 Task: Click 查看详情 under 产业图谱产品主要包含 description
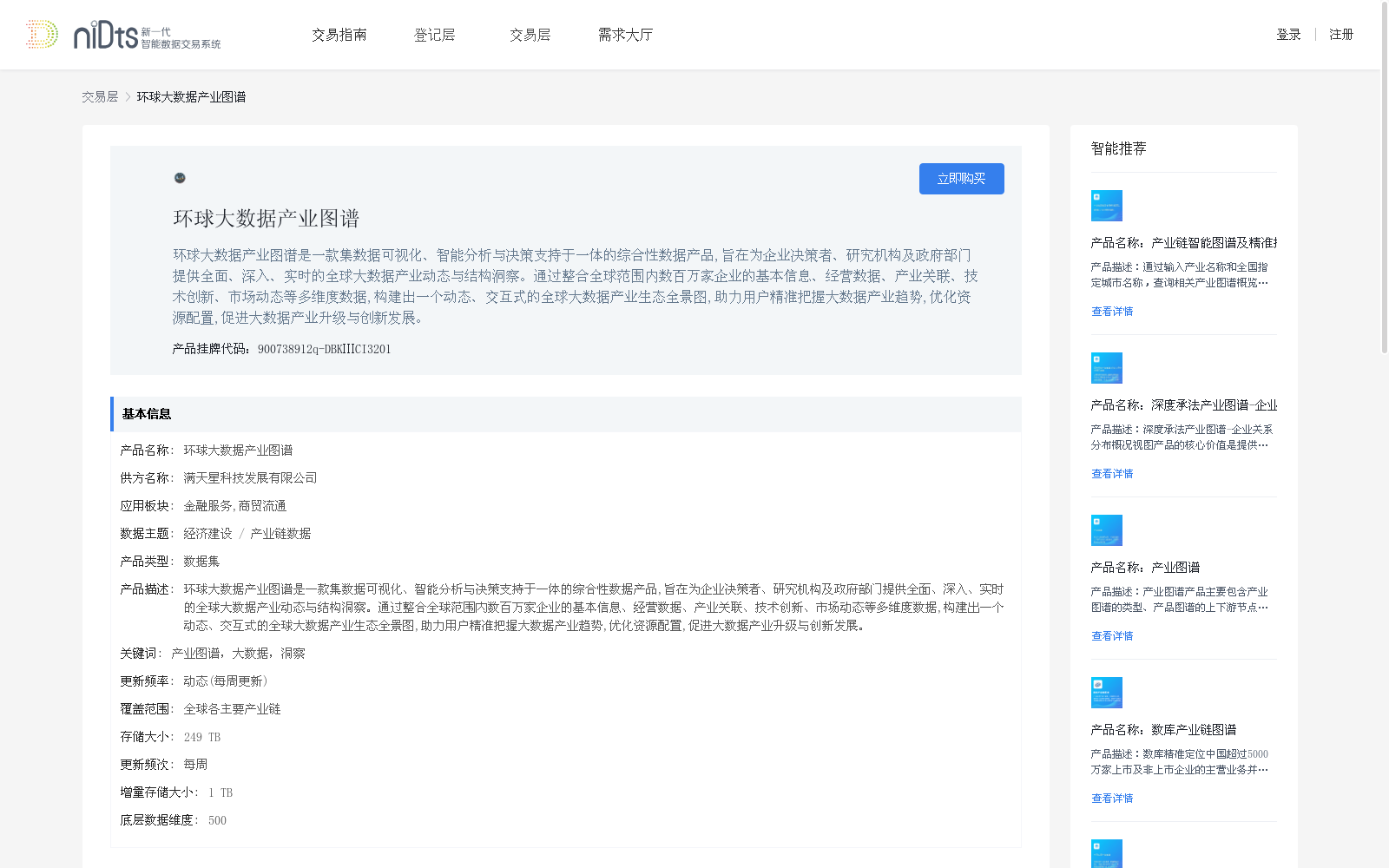point(1112,636)
